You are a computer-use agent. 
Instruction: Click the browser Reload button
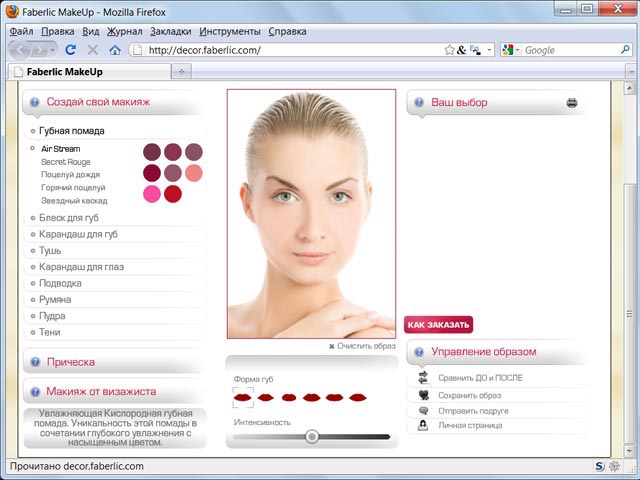71,50
